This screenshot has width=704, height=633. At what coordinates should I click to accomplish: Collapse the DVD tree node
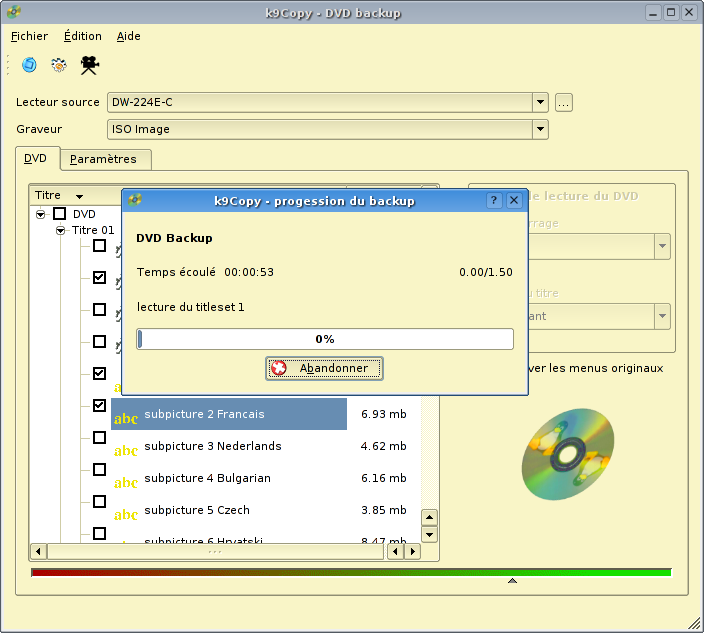40,215
